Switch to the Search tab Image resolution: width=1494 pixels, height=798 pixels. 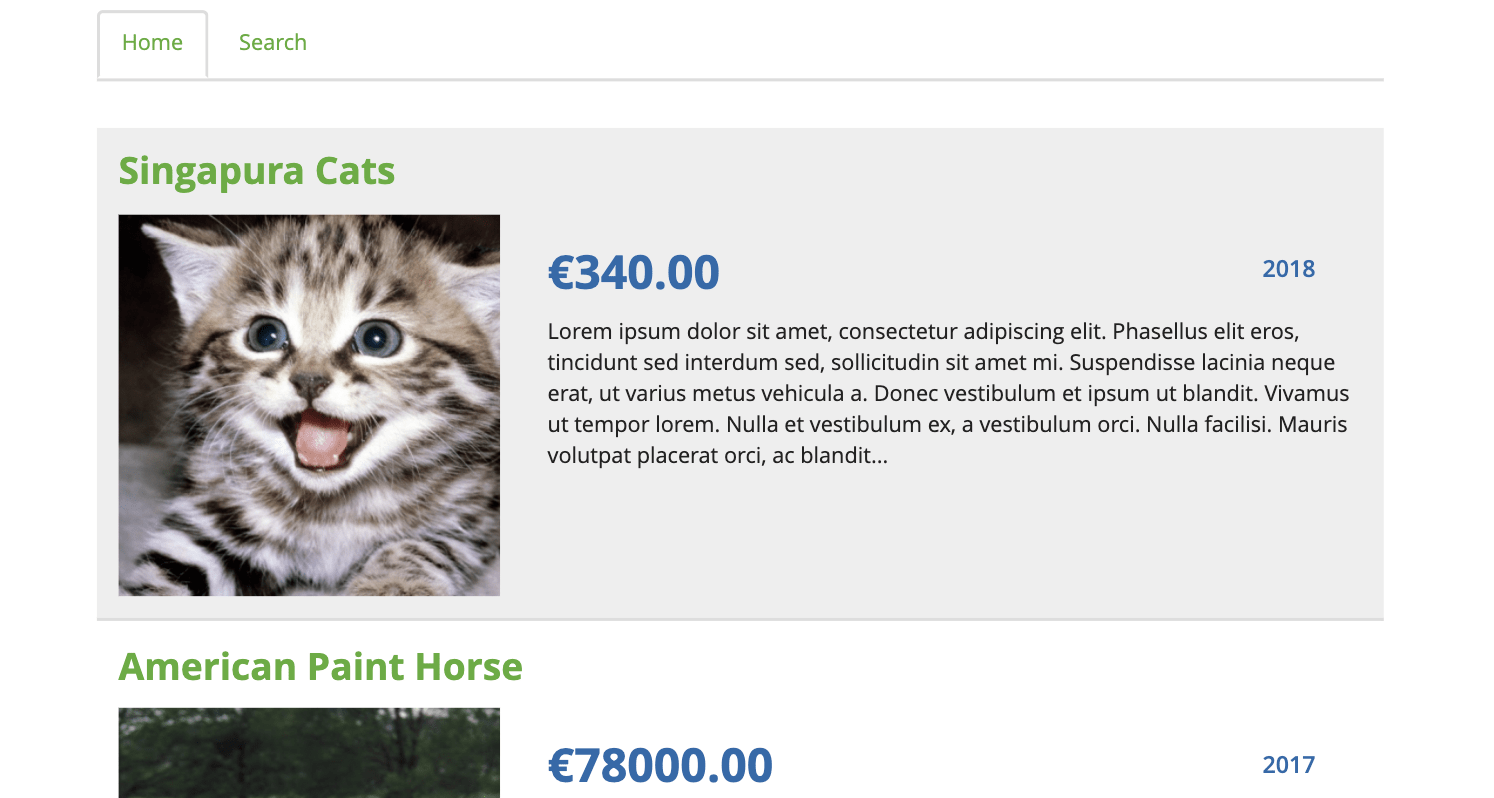click(272, 42)
